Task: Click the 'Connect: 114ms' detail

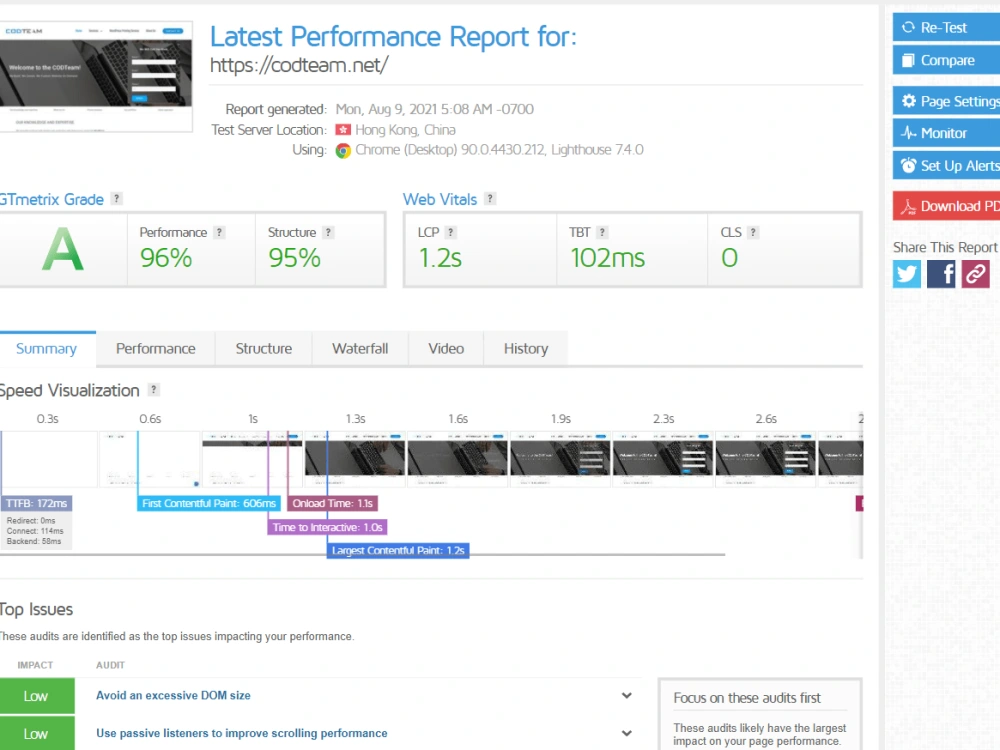Action: 35,531
